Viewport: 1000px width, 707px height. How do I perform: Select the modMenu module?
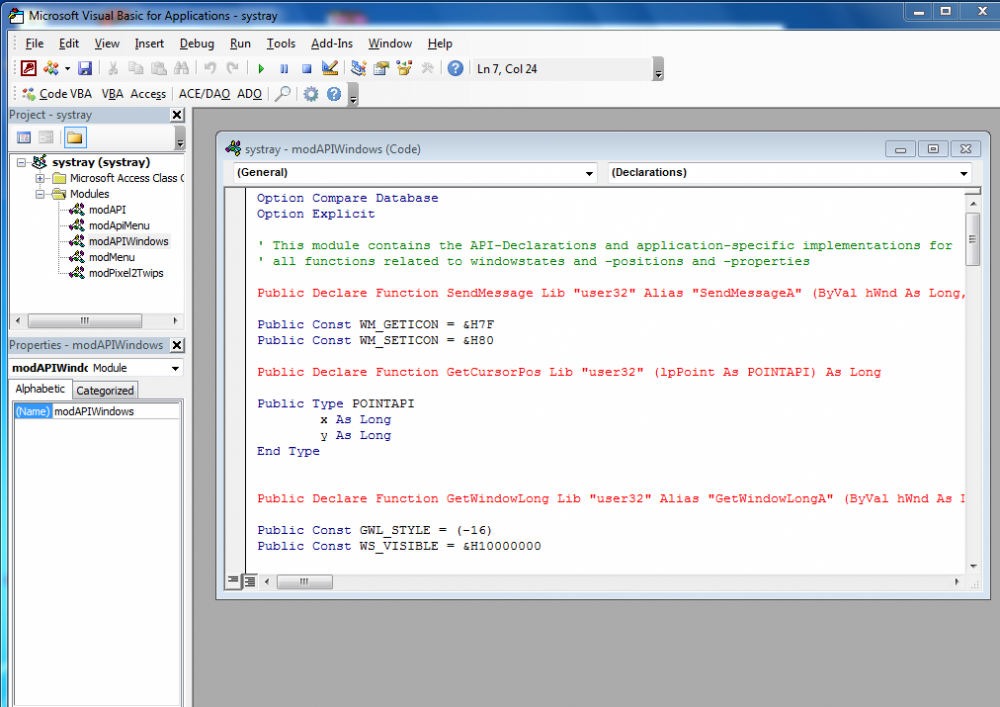pyautogui.click(x=112, y=258)
